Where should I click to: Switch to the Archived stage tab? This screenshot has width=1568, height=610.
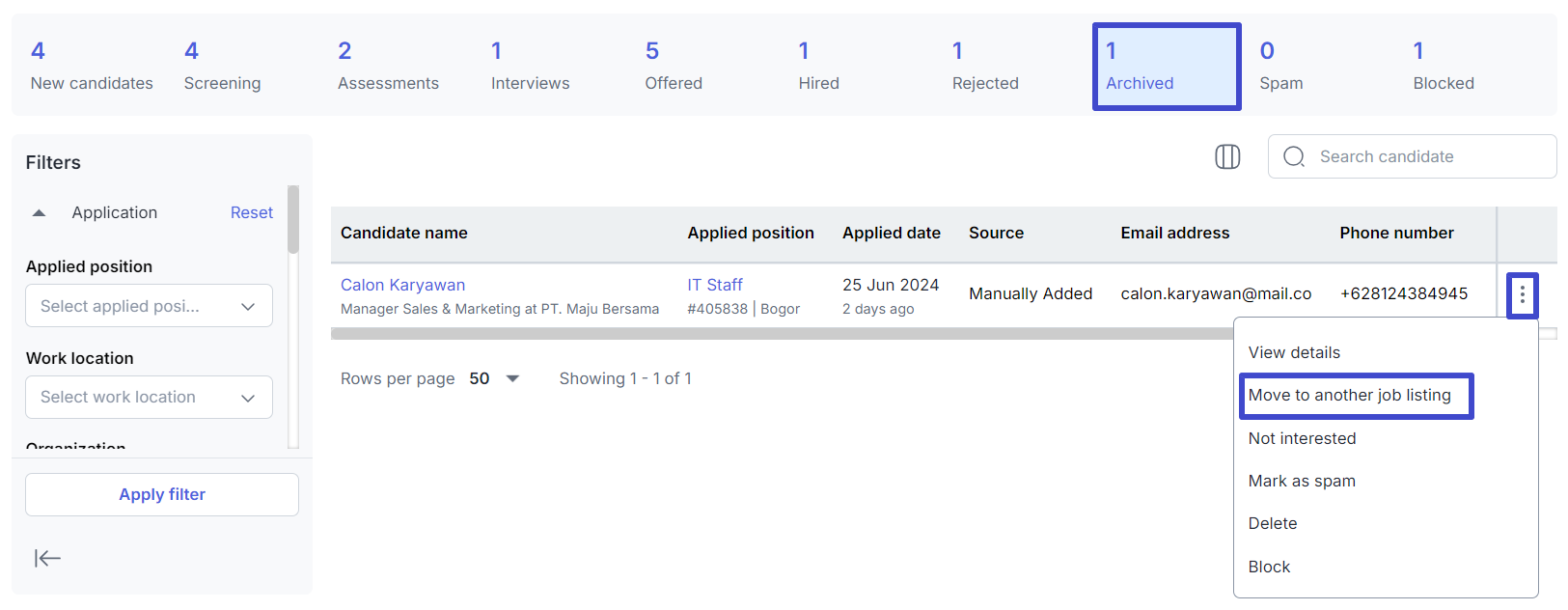click(1166, 67)
